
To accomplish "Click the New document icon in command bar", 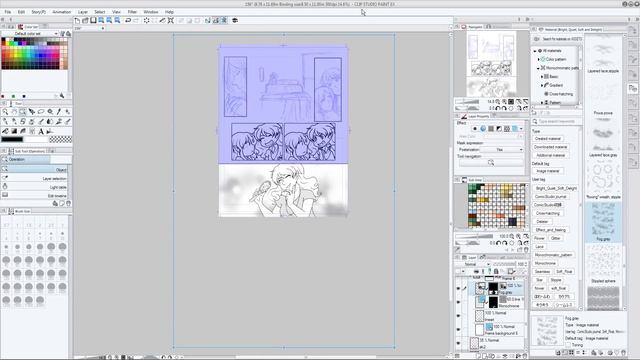I will pos(77,20).
